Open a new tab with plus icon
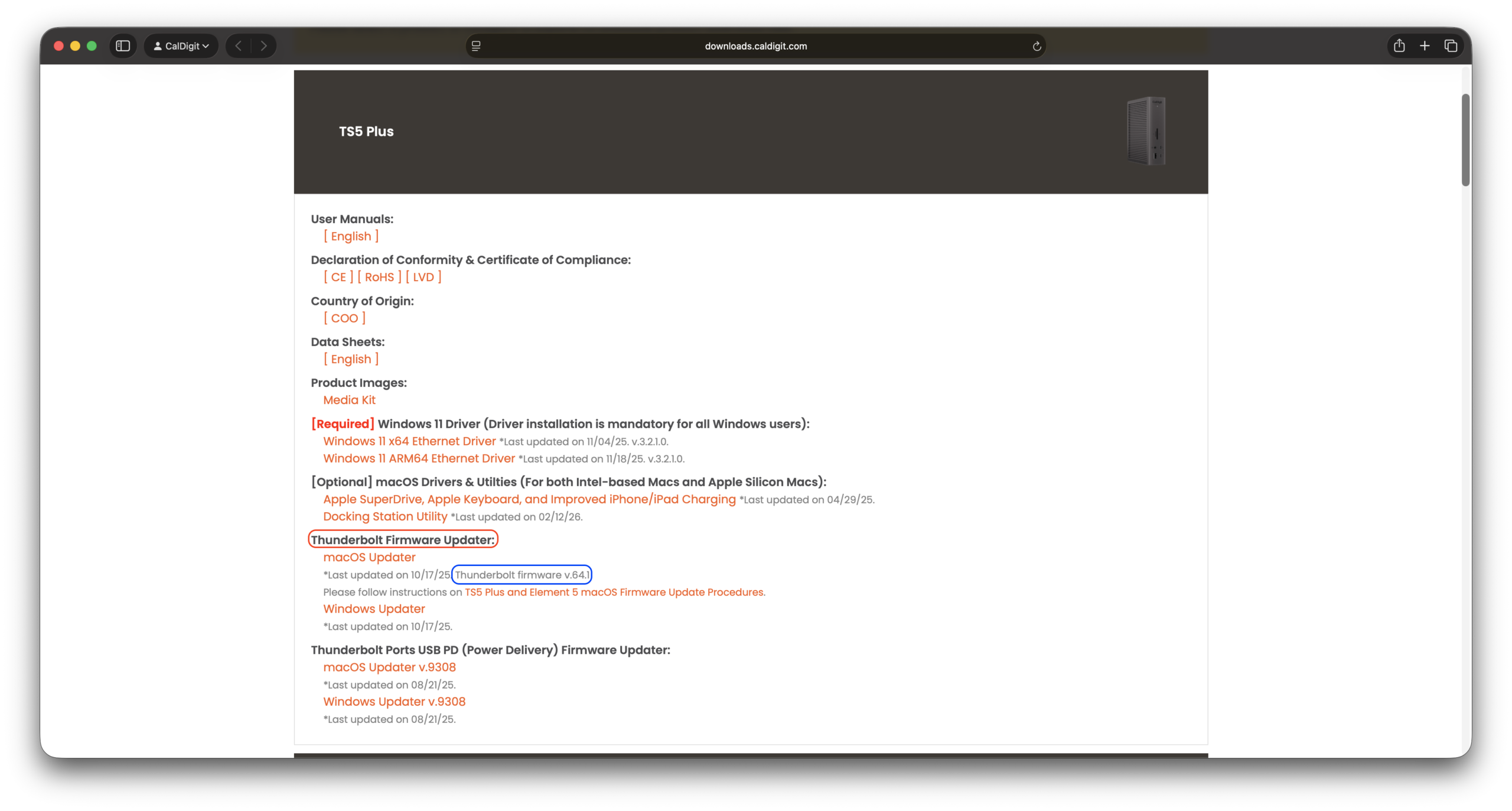The width and height of the screenshot is (1512, 811). coord(1425,46)
